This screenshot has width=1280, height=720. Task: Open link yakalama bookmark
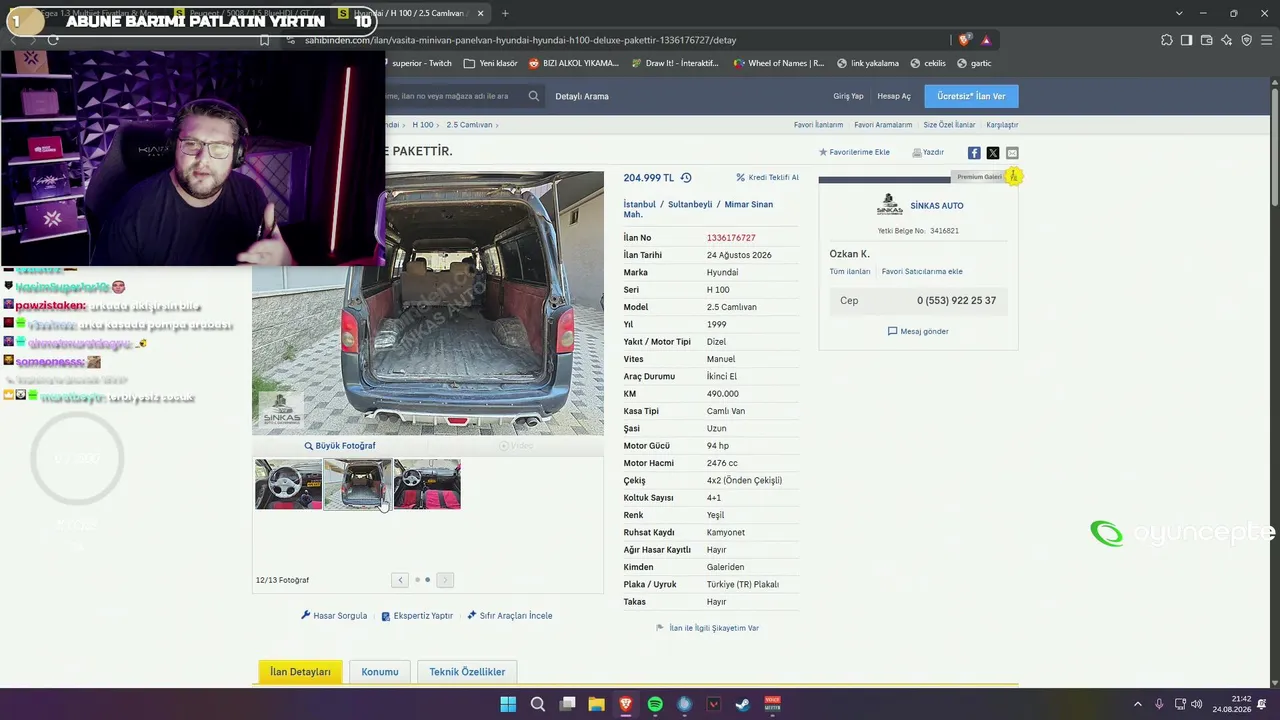tap(868, 63)
